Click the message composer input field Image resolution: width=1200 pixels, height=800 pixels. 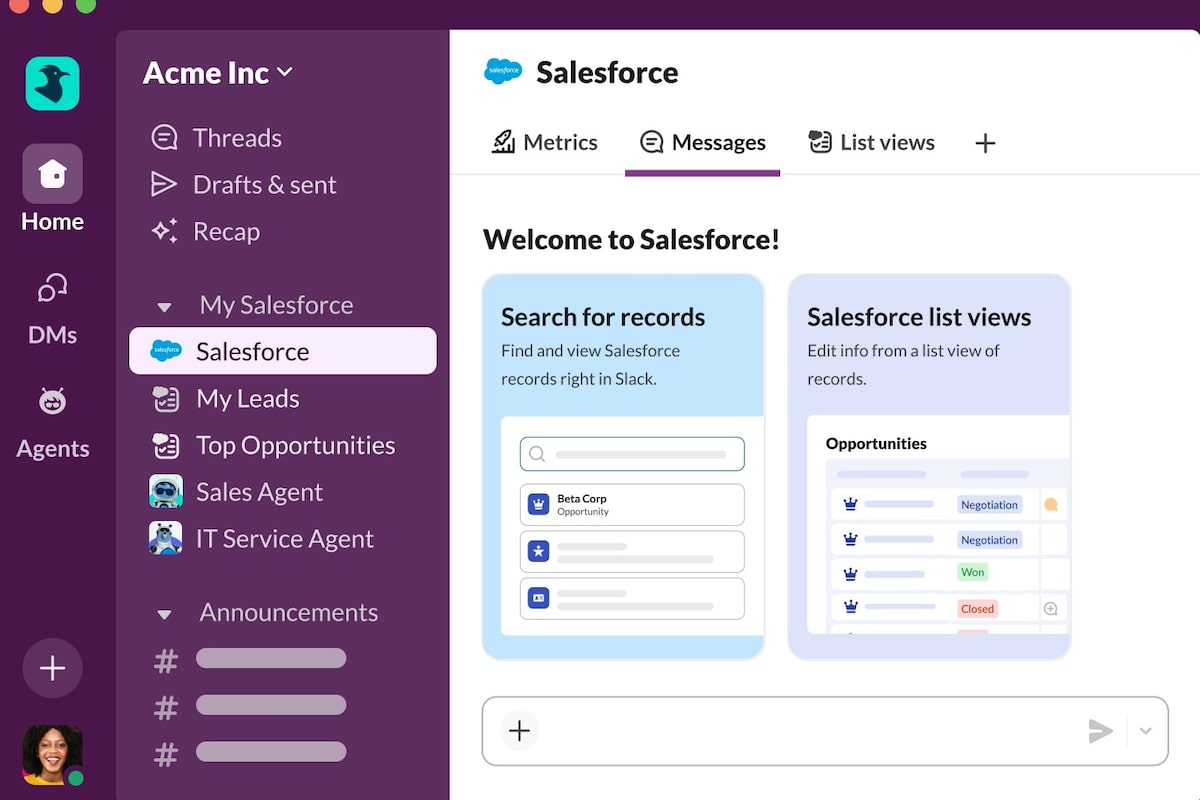click(800, 731)
